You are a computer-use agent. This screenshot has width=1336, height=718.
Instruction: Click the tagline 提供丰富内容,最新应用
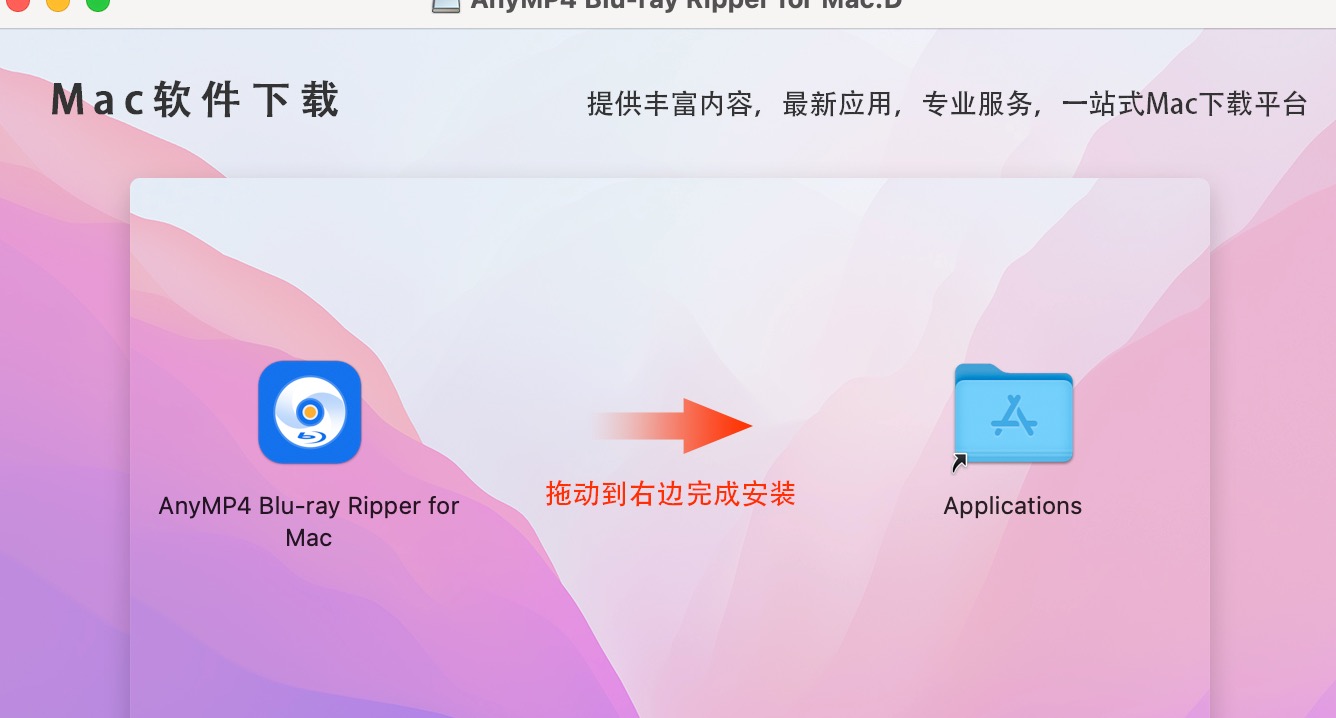point(738,104)
